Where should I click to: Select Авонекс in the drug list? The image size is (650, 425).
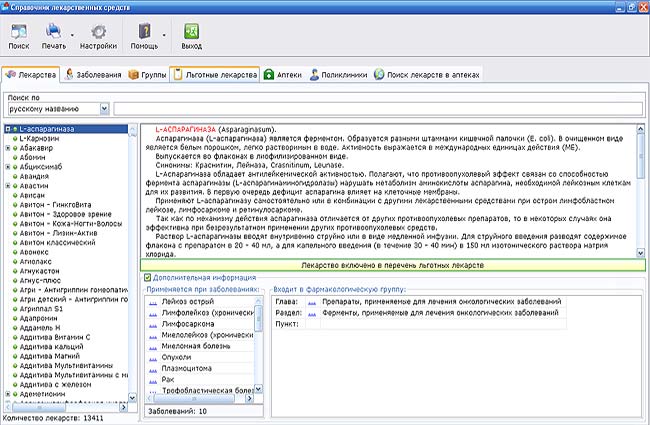tap(34, 252)
